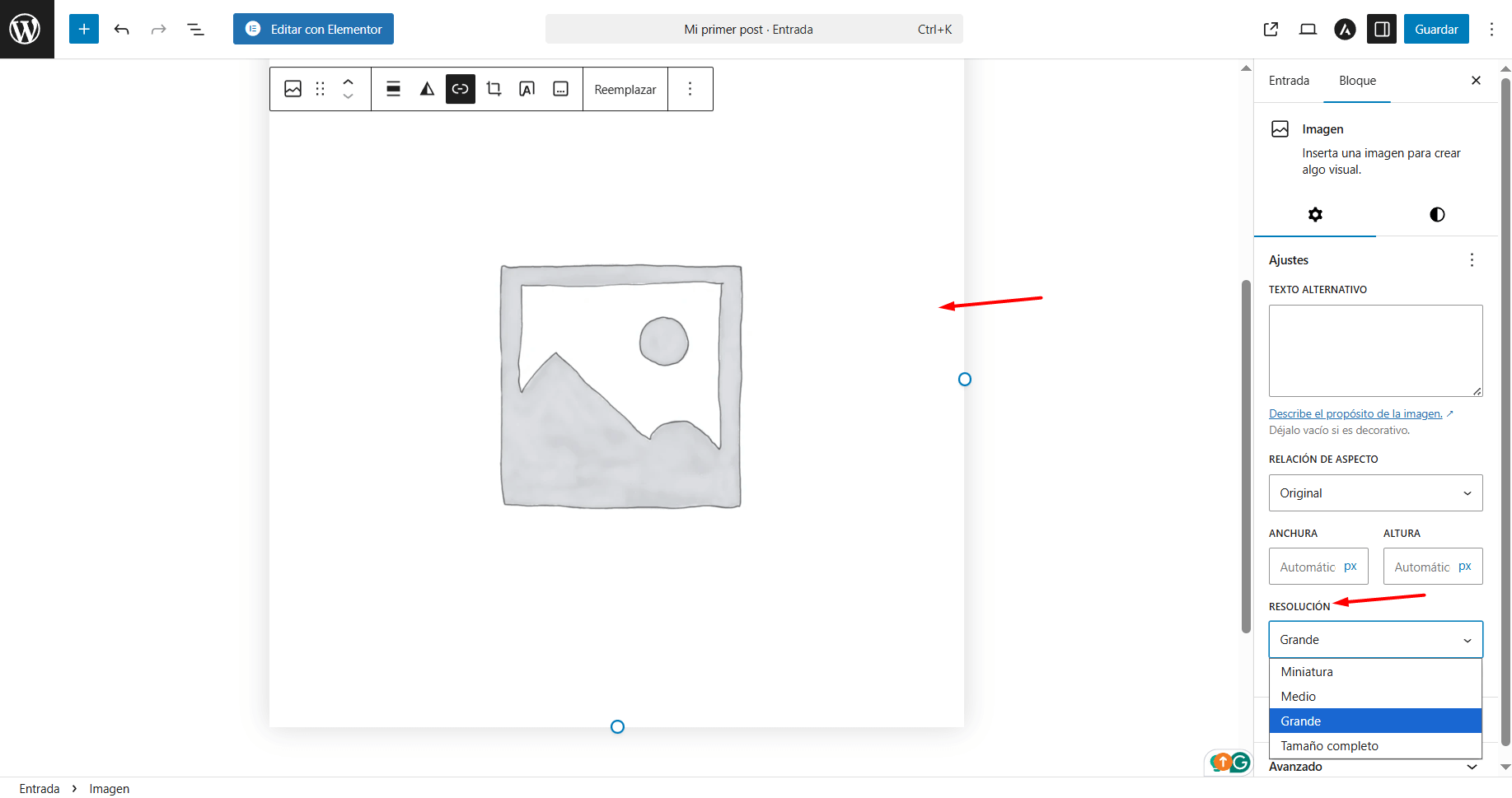Viewport: 1512px width, 798px height.
Task: Toggle the insert link button
Action: (x=461, y=89)
